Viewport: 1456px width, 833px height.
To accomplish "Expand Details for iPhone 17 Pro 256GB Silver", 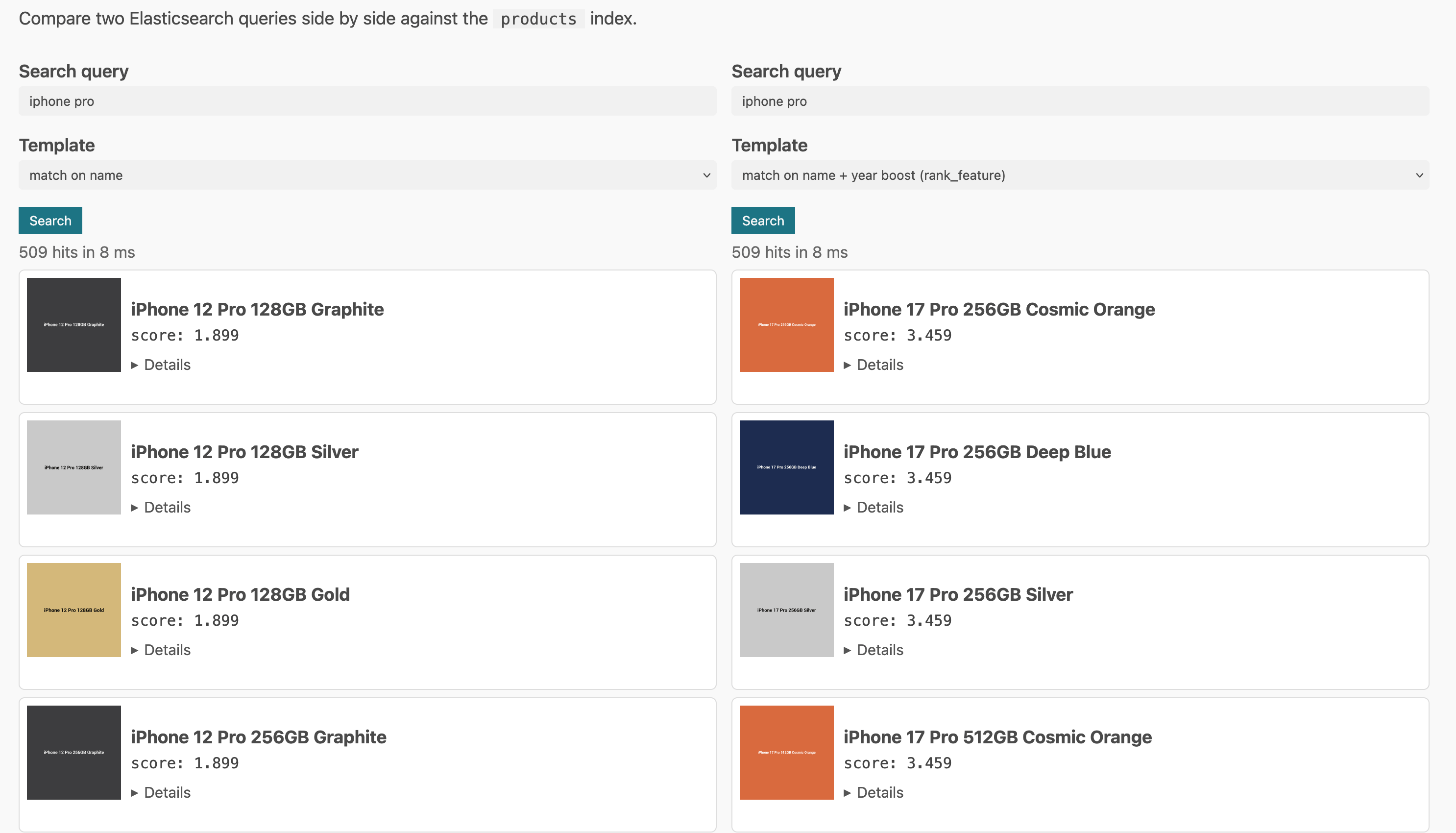I will pos(873,649).
